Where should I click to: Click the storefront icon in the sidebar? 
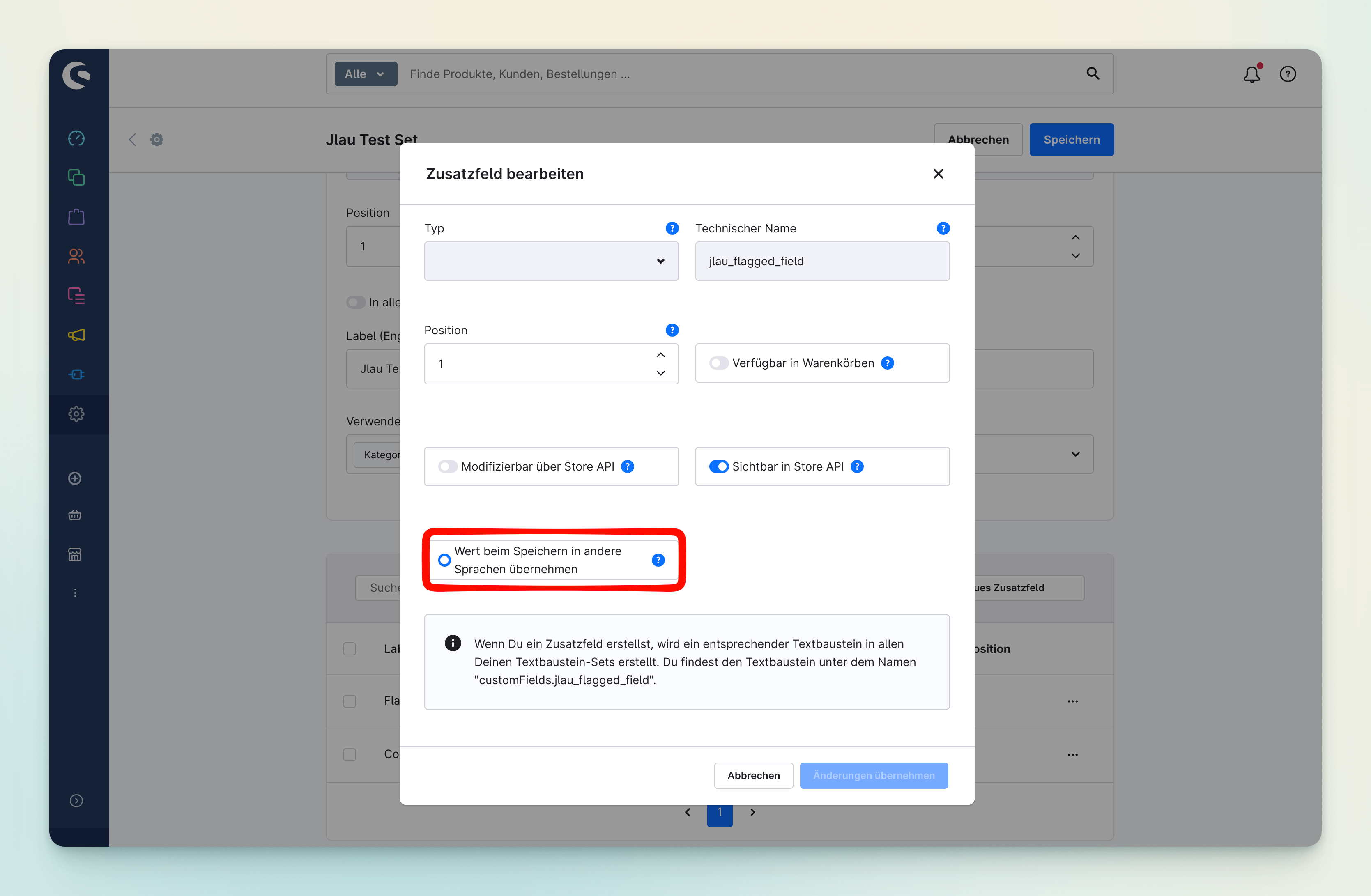click(75, 554)
